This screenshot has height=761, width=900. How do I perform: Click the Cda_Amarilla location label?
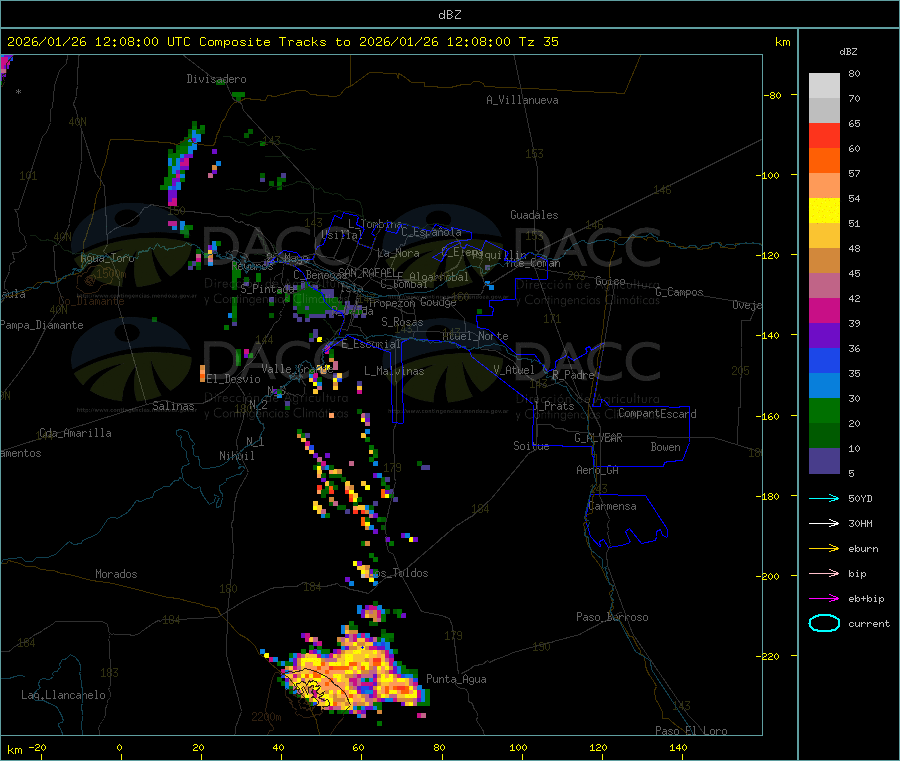(x=76, y=433)
